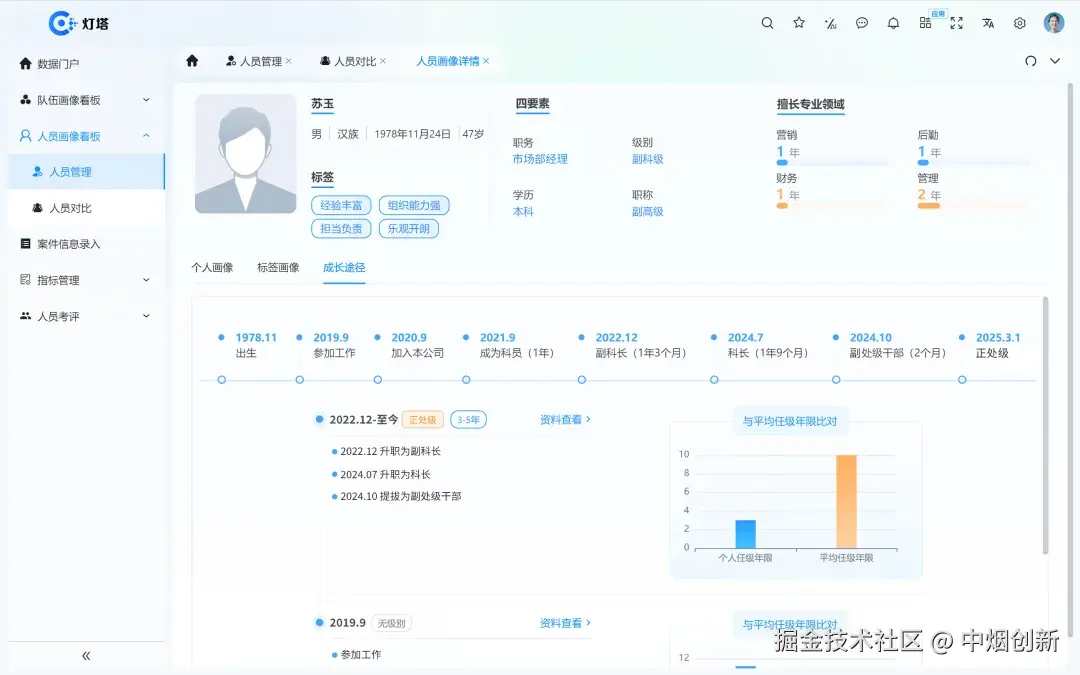Switch to the 成长途径 tab
This screenshot has height=675, width=1080.
coord(344,267)
